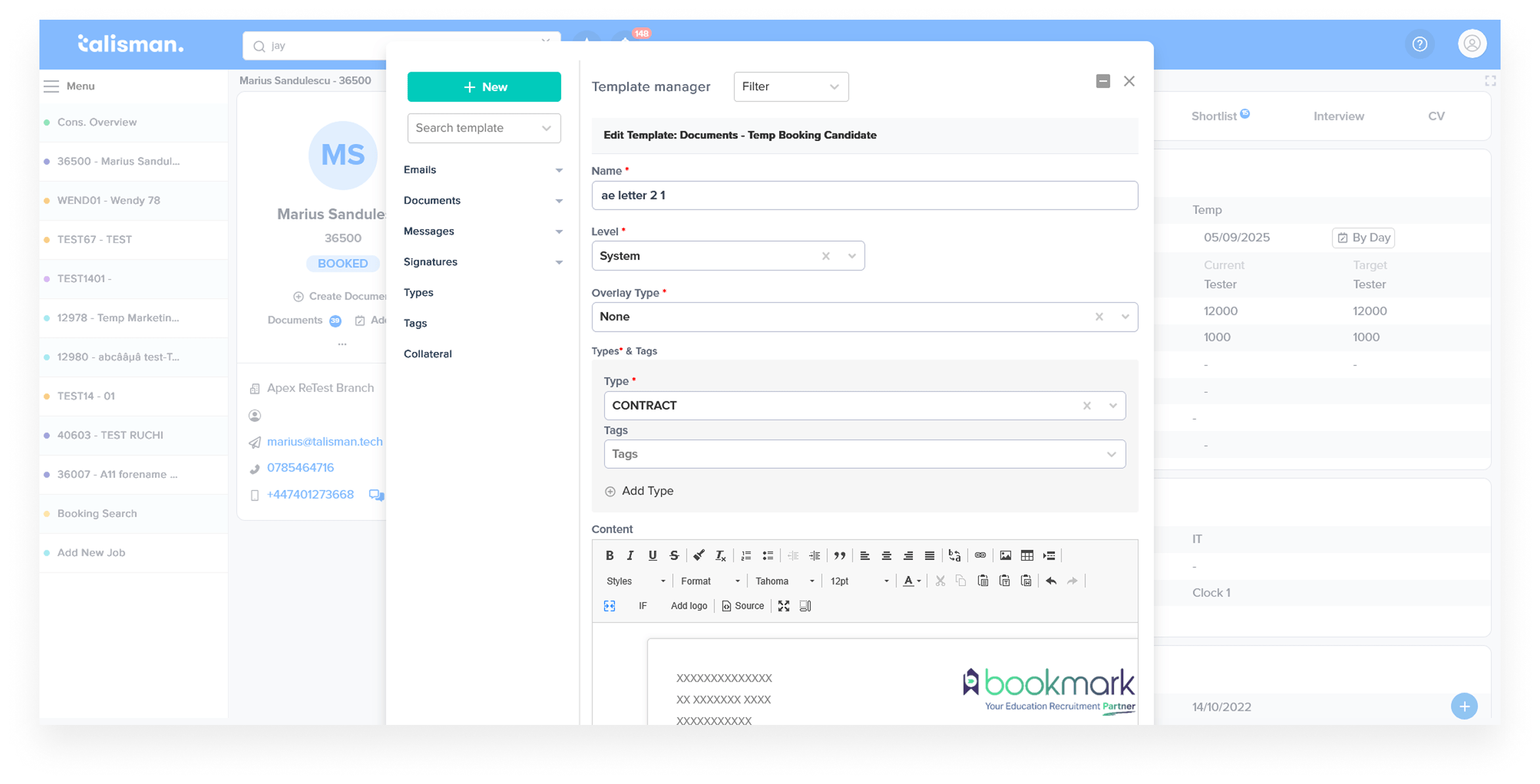Click the remove format icon
Screen dimensions: 1540x784
click(x=720, y=555)
